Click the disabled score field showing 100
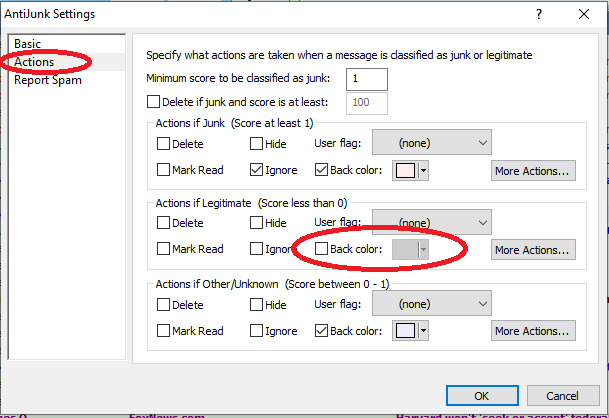 (x=367, y=103)
